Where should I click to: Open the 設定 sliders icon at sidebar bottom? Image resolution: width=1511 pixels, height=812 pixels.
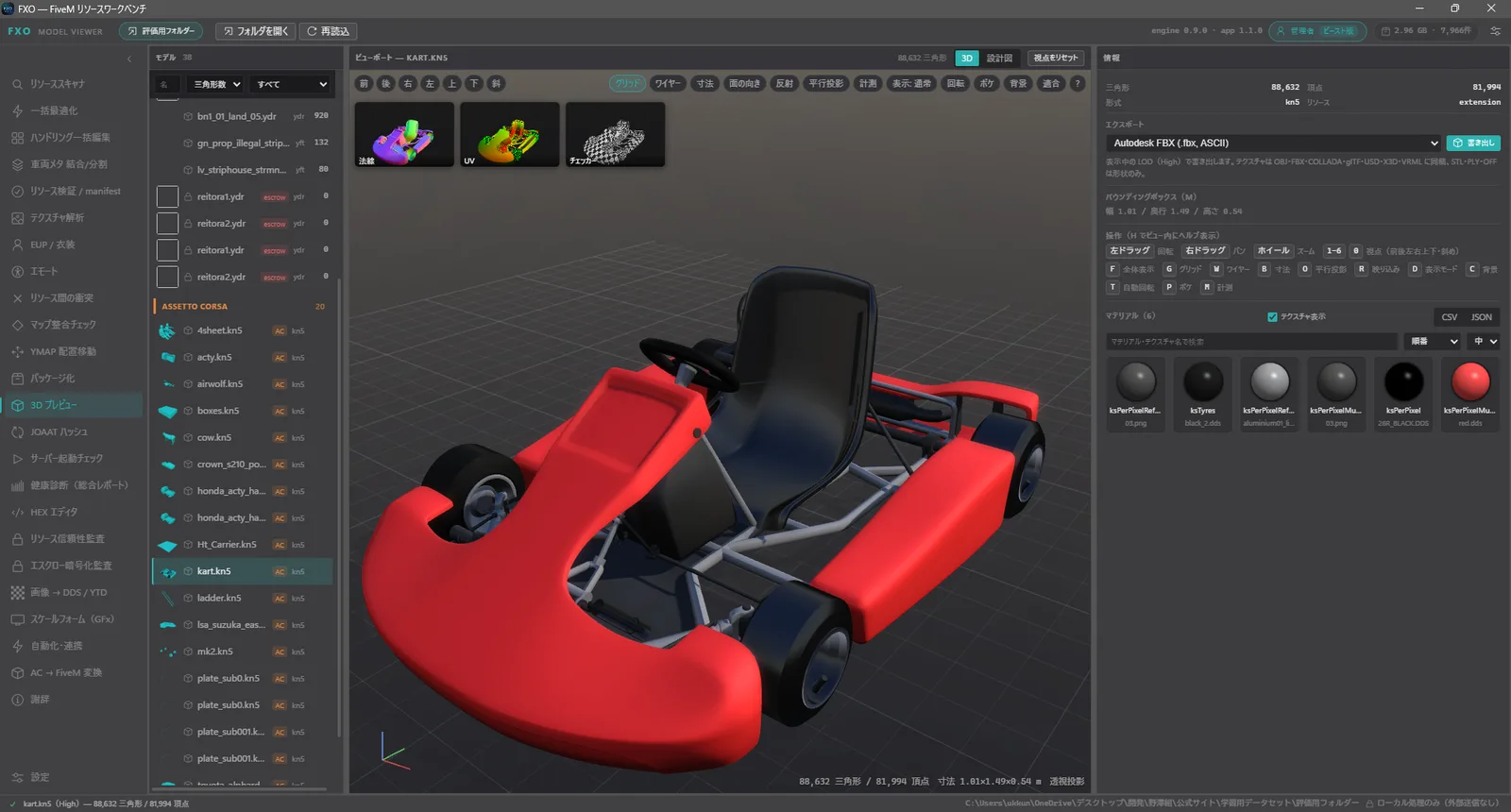tap(17, 777)
